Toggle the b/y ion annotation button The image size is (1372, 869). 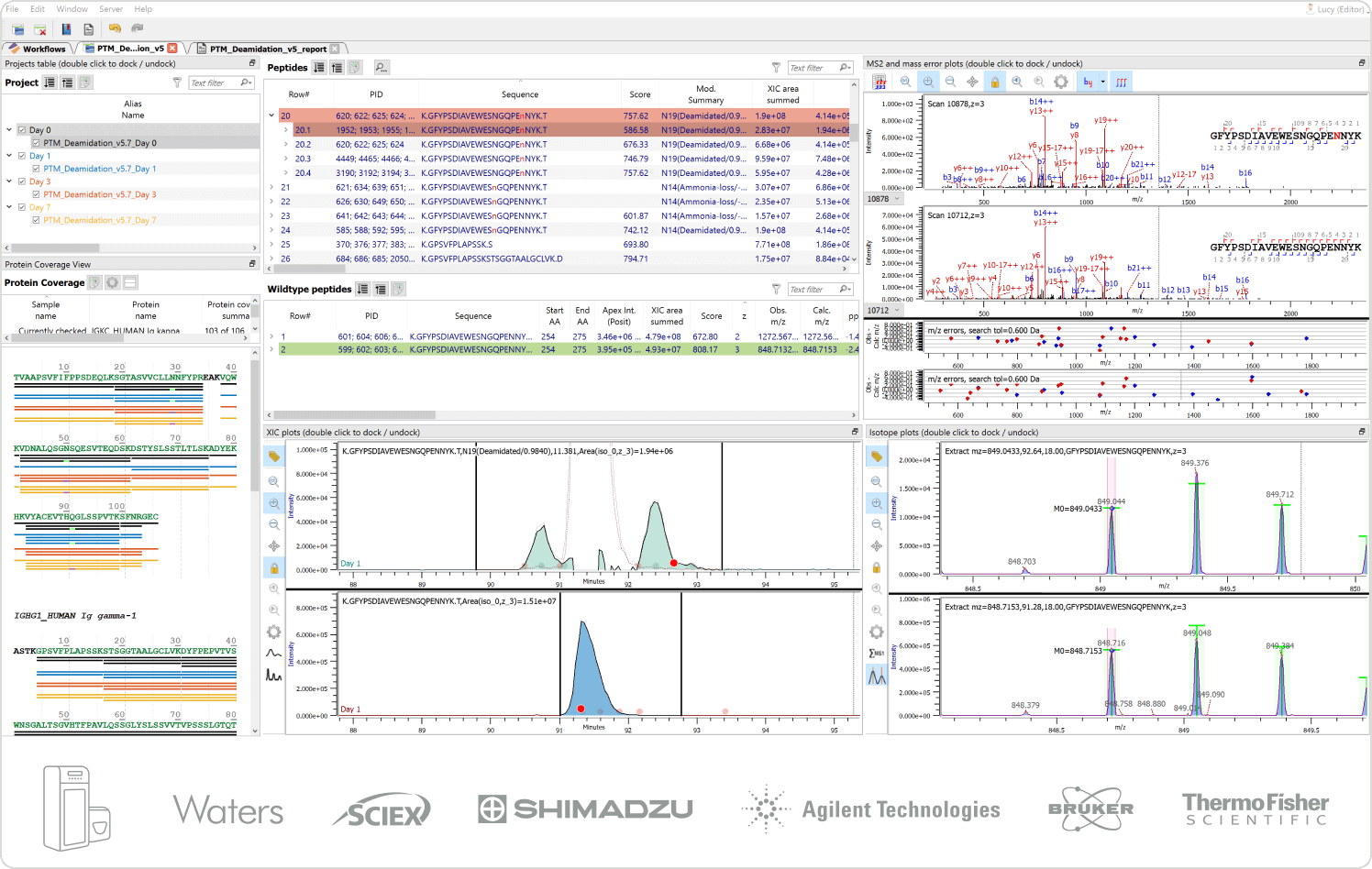[x=1089, y=82]
